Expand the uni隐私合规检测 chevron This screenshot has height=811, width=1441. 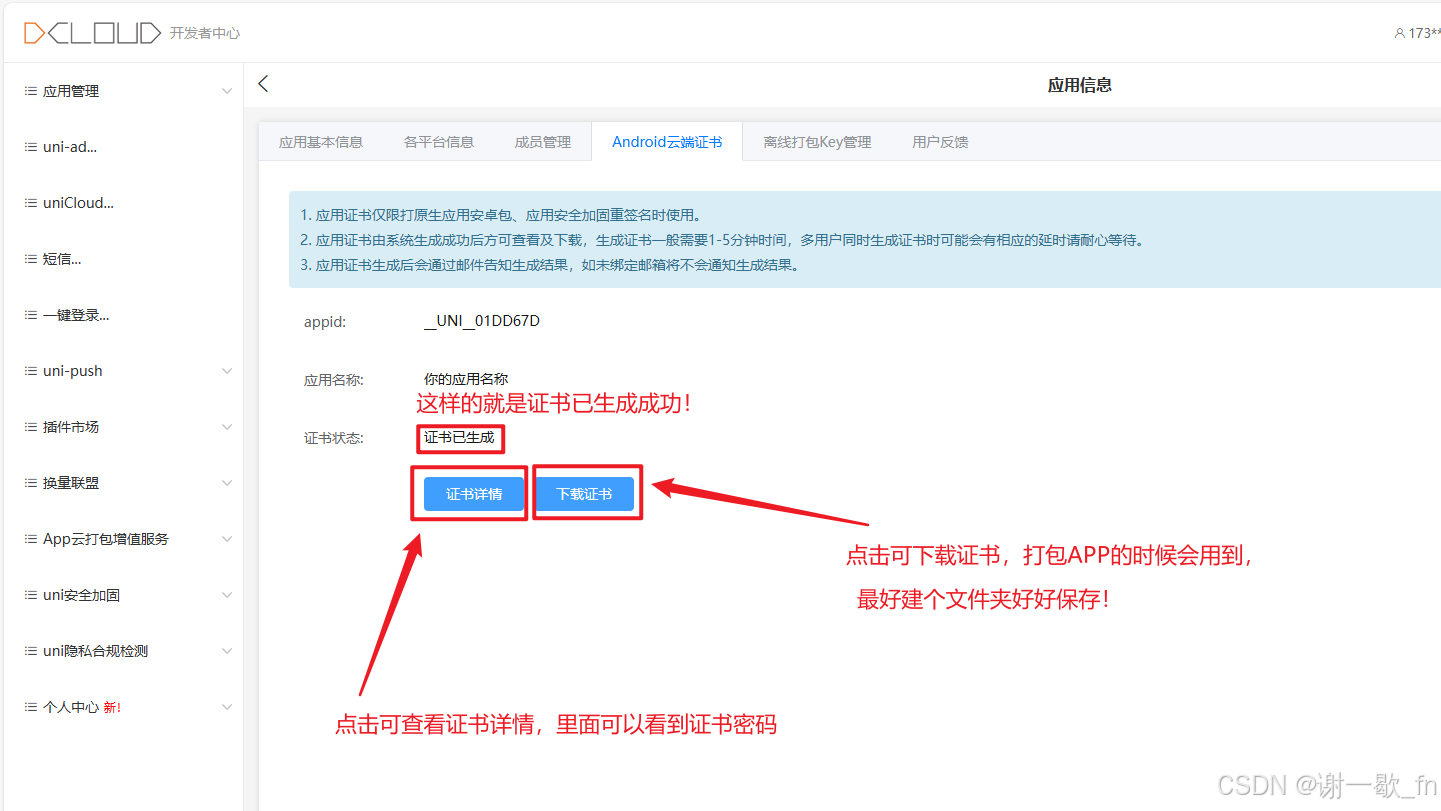coord(227,651)
